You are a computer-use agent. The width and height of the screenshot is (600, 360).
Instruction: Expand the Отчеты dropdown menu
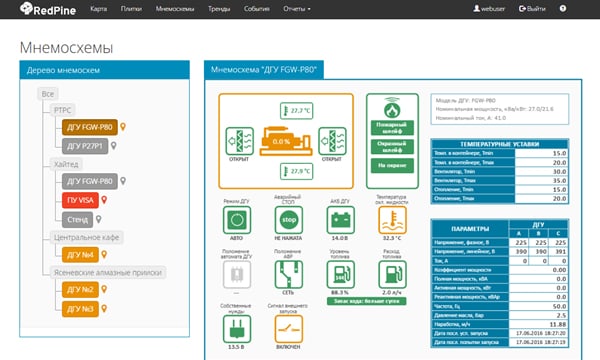click(297, 9)
